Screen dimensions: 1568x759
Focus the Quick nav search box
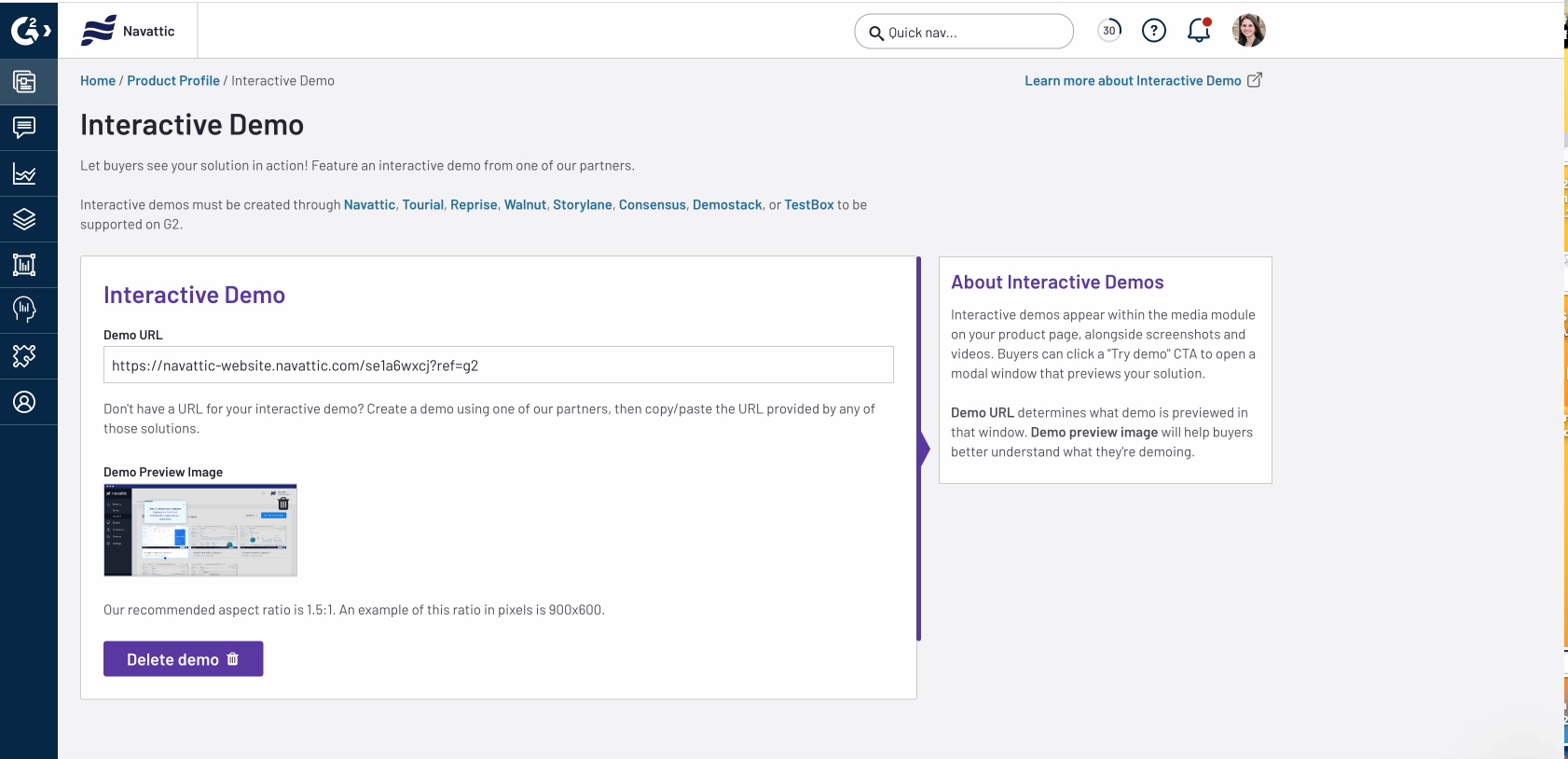964,32
